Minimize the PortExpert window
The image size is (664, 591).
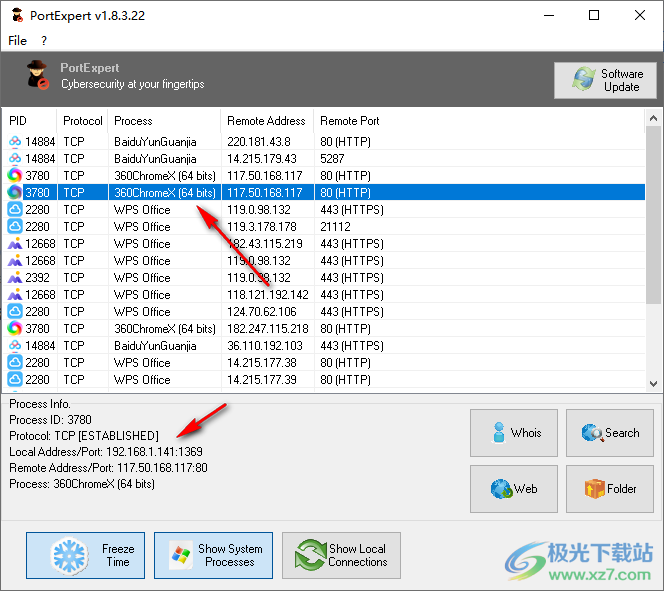[x=549, y=16]
